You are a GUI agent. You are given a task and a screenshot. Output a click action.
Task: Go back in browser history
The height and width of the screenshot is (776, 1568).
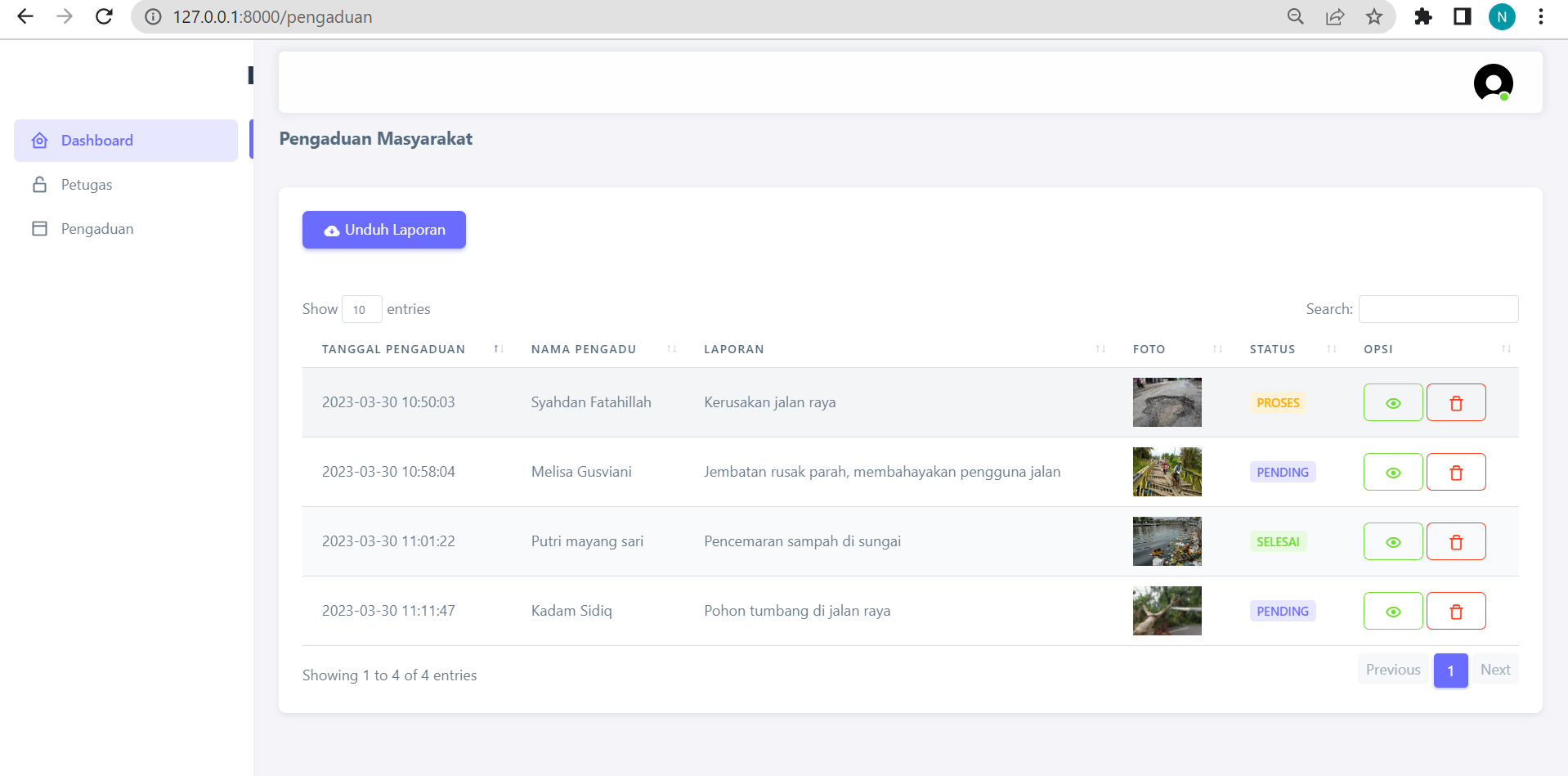pos(25,16)
